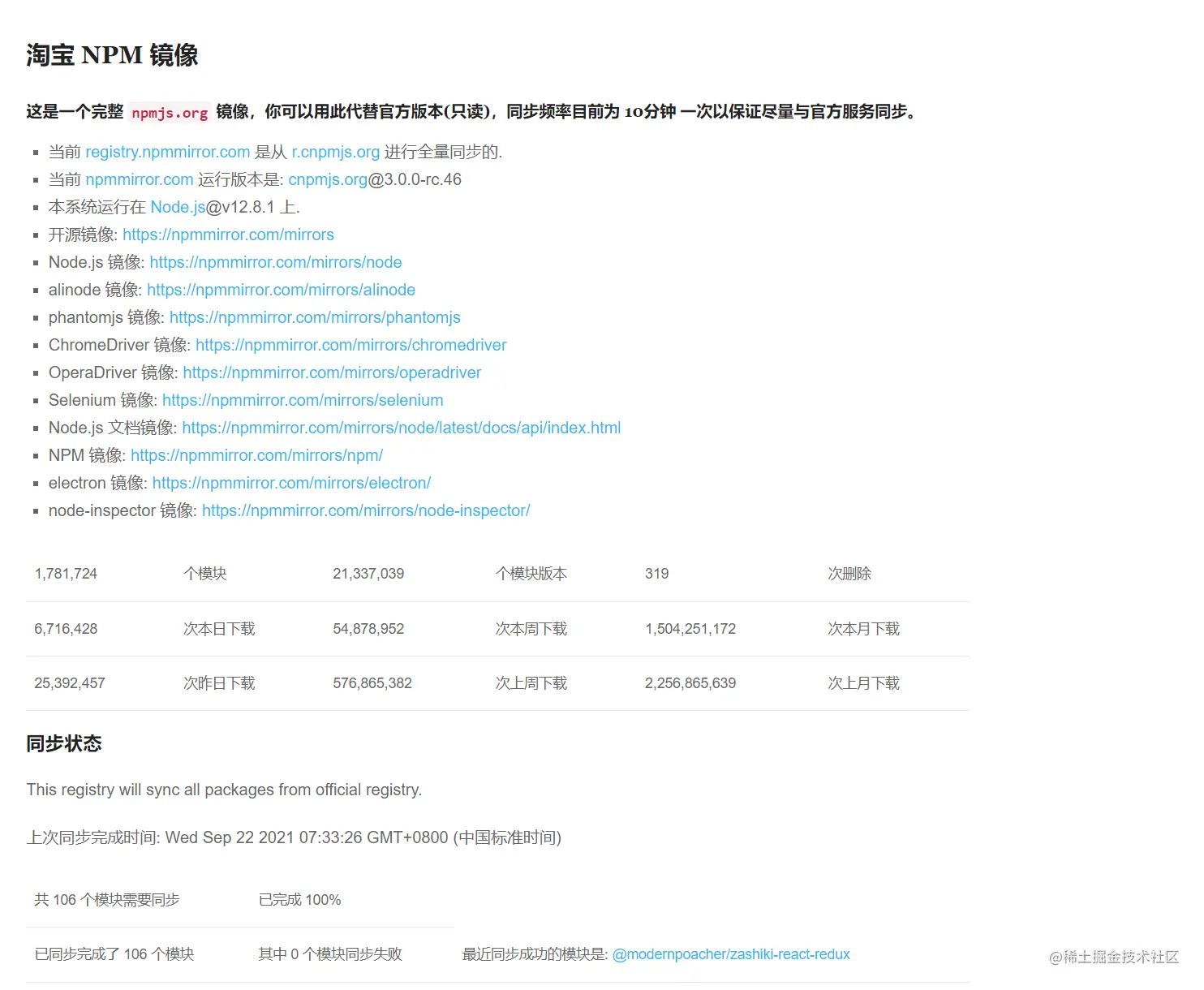Click the 次本日下载 label
This screenshot has height=990, width=1204.
click(219, 629)
